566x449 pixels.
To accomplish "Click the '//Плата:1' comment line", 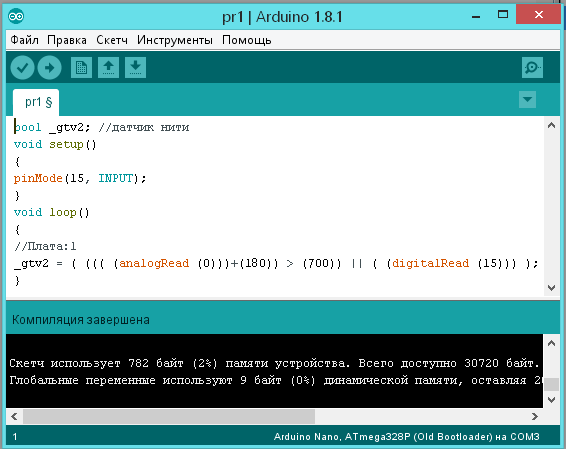I will click(45, 246).
